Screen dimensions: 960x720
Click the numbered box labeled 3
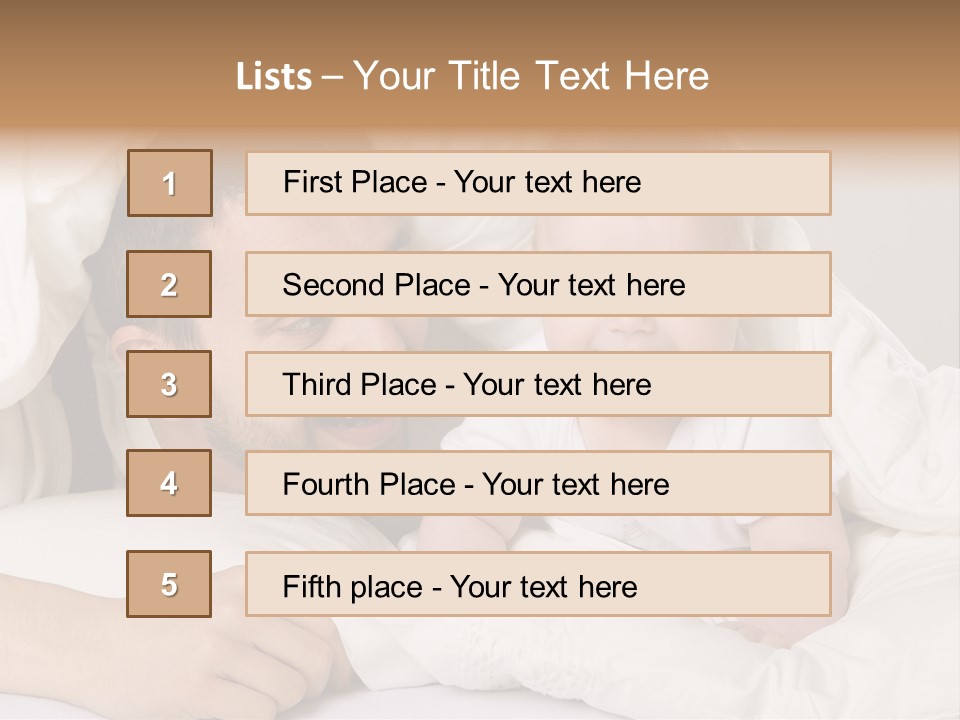[x=169, y=384]
